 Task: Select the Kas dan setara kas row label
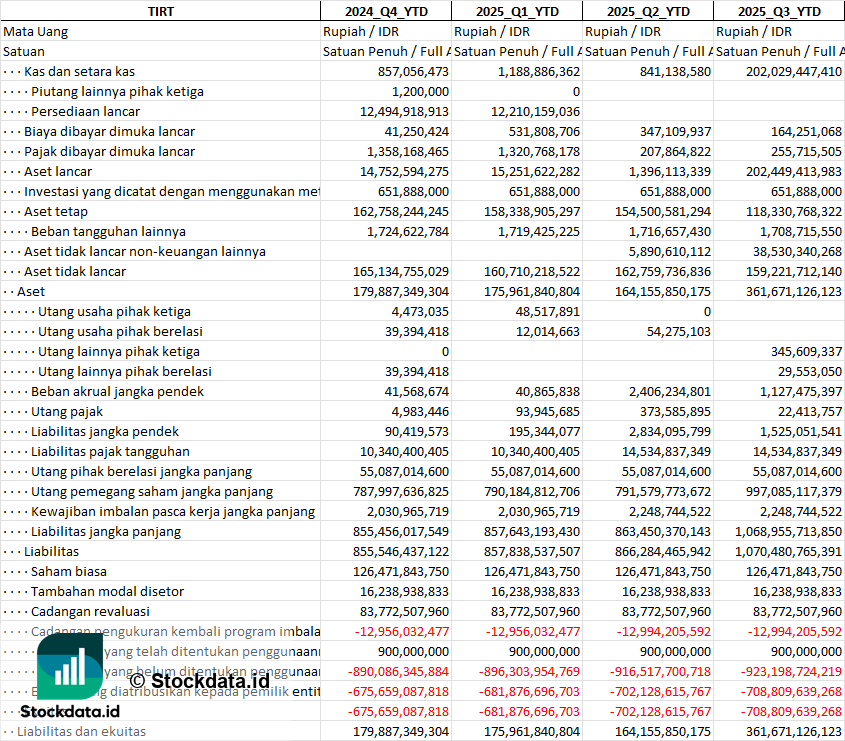(80, 71)
